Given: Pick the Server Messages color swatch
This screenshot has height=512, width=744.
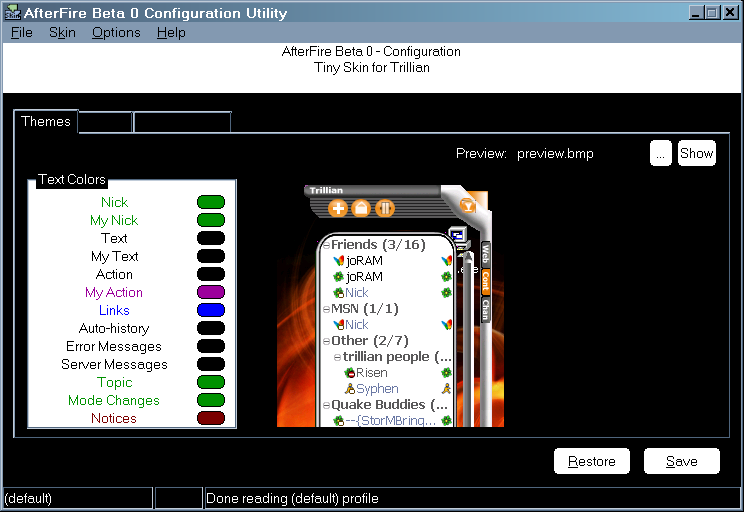Looking at the screenshot, I should [x=211, y=364].
